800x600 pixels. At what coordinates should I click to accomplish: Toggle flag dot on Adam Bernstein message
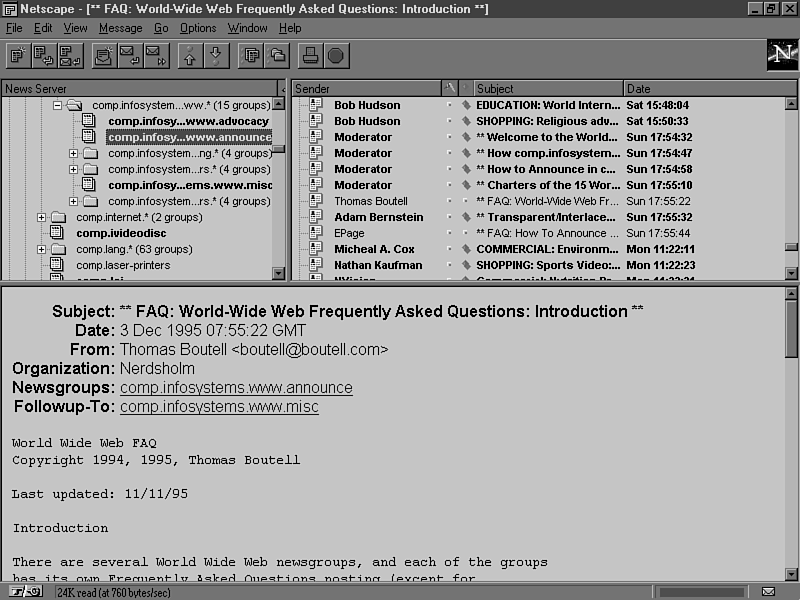(449, 217)
